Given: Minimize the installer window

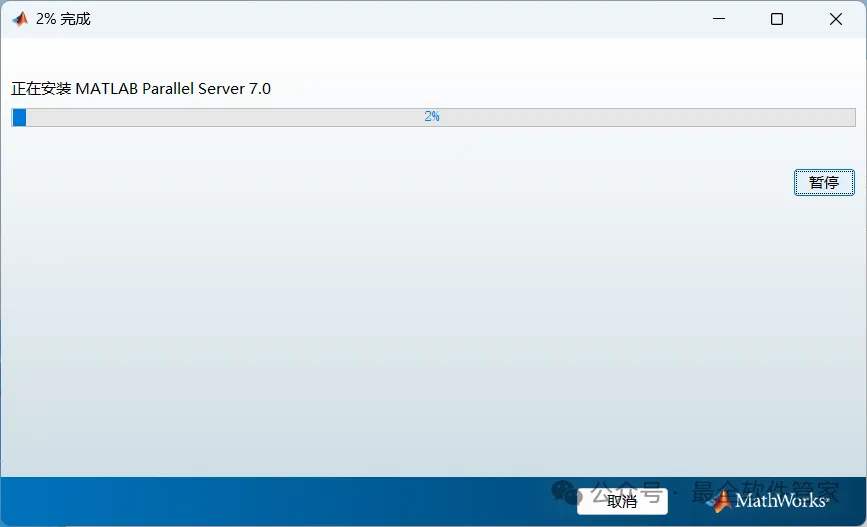Looking at the screenshot, I should pos(719,19).
